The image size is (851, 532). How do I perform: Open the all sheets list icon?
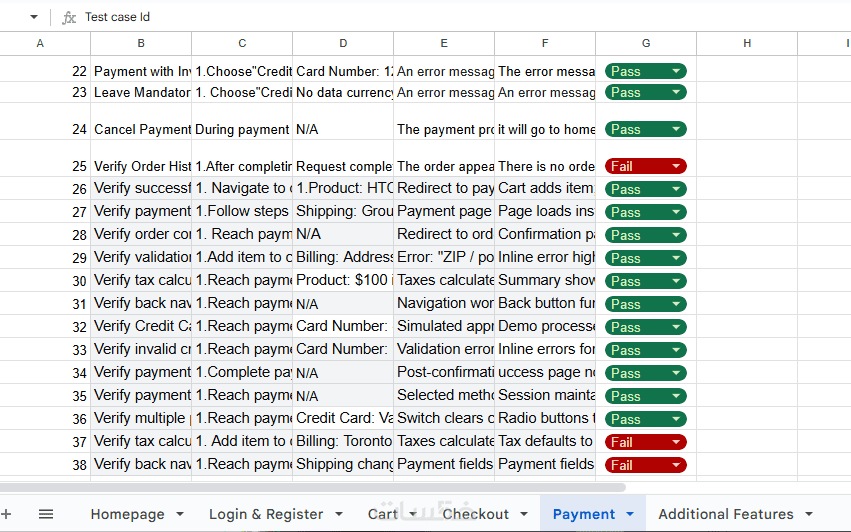click(46, 514)
